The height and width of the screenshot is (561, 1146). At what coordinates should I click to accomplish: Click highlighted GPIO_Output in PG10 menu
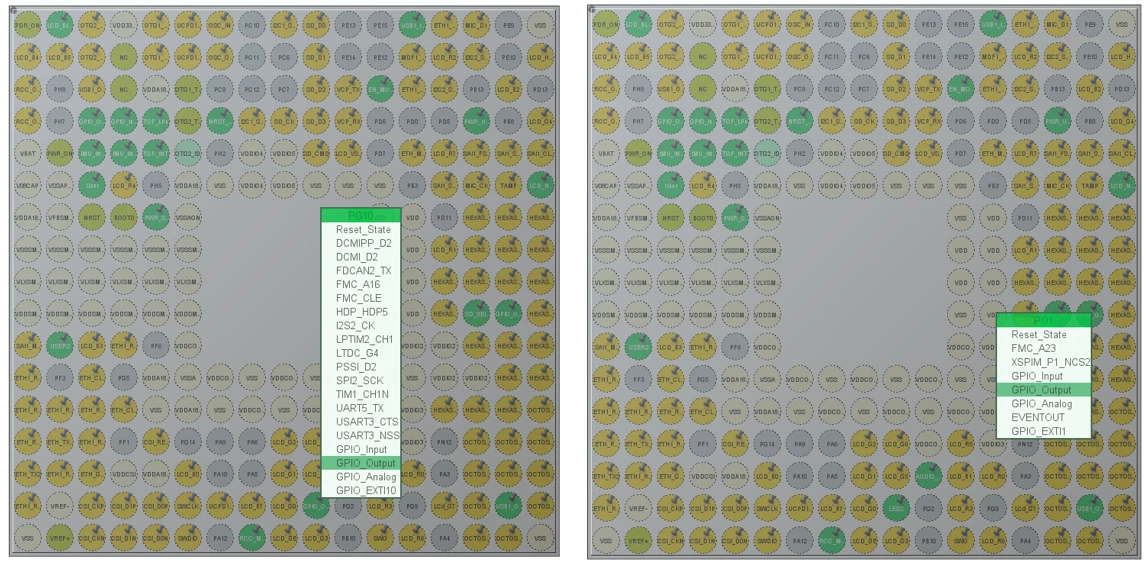(361, 463)
